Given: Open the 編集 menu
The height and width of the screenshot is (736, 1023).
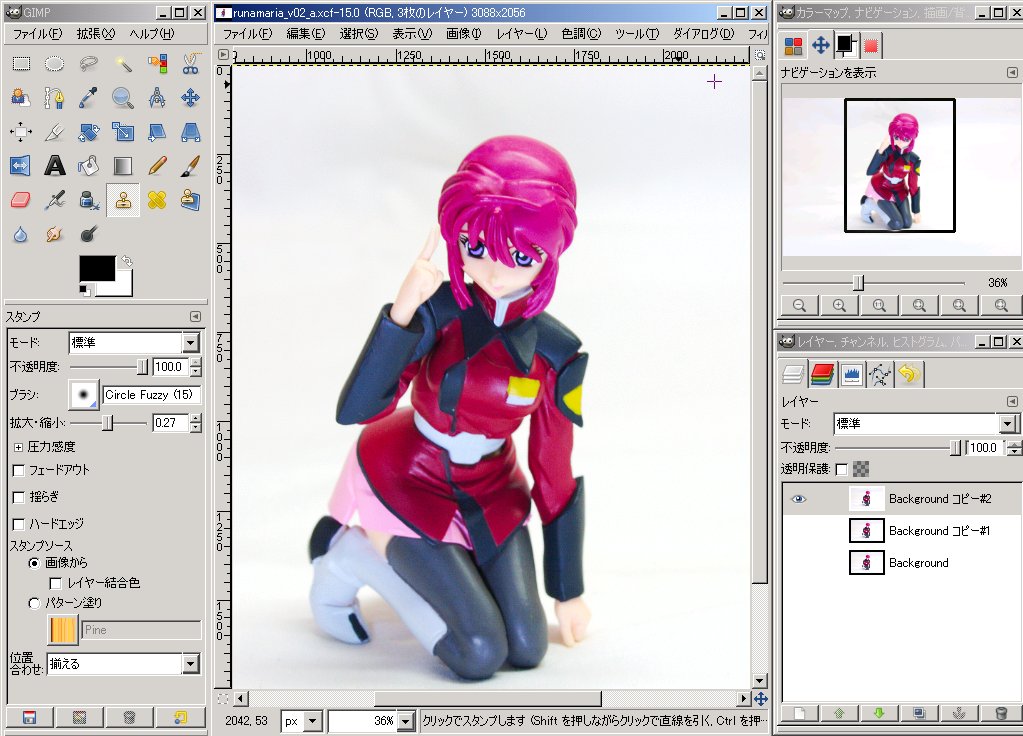Looking at the screenshot, I should pos(305,33).
